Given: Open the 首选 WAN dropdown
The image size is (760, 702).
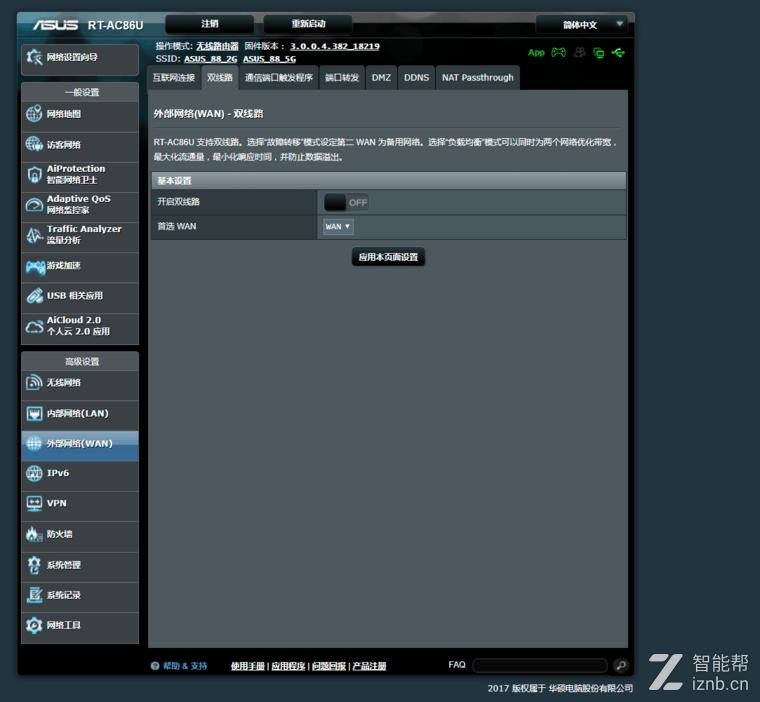Looking at the screenshot, I should (x=338, y=227).
